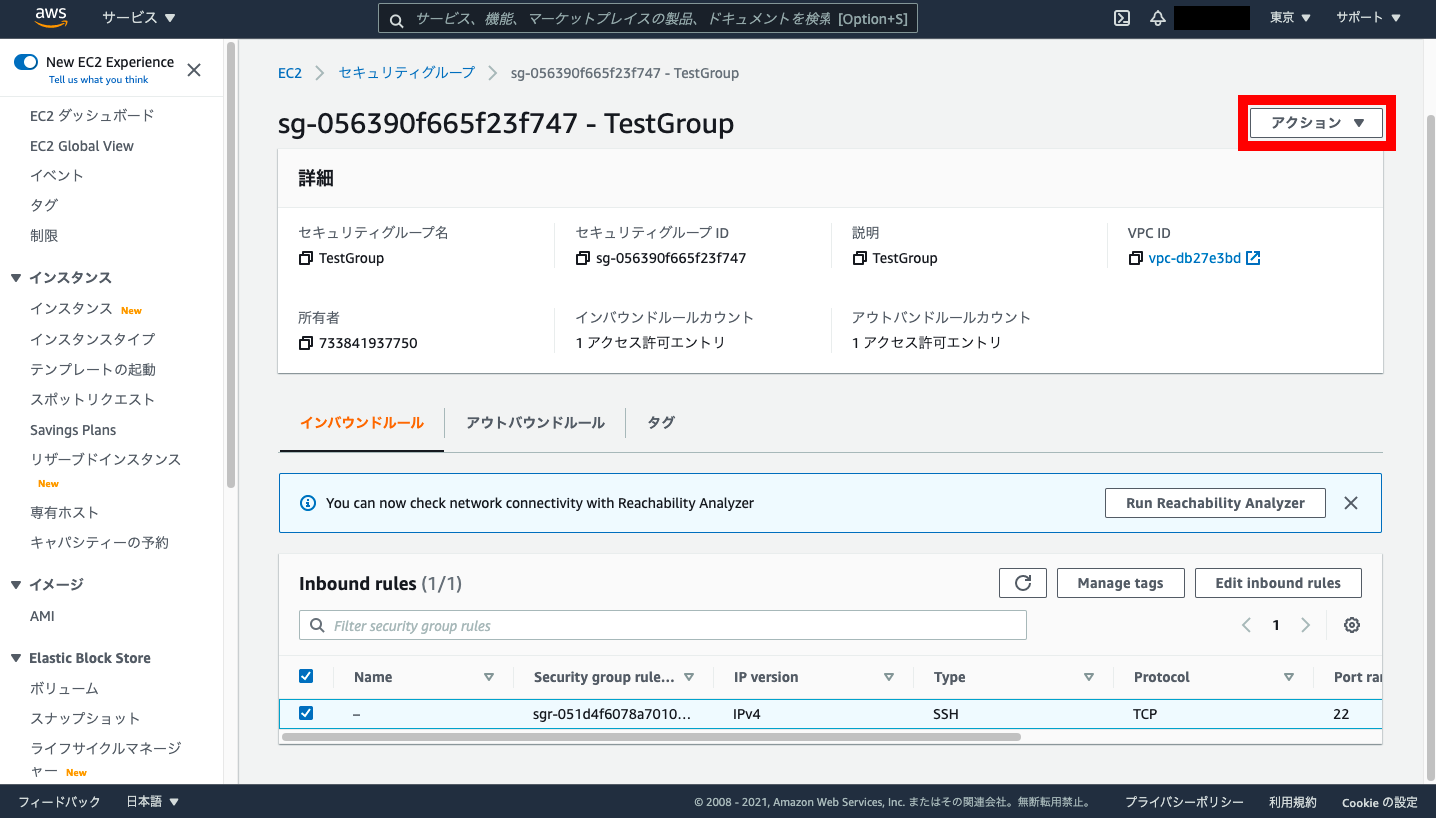Sort by IP version column

coord(889,677)
